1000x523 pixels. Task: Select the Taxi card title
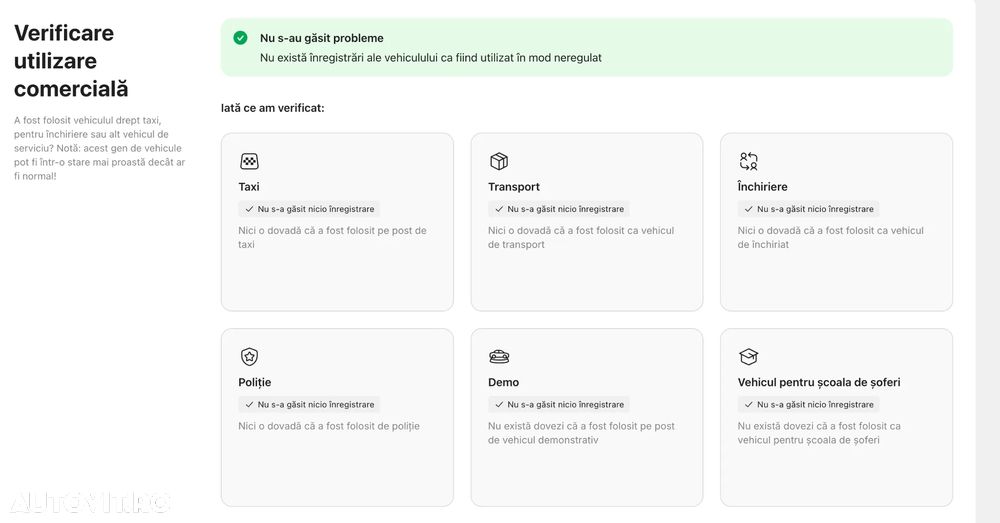pyautogui.click(x=249, y=187)
